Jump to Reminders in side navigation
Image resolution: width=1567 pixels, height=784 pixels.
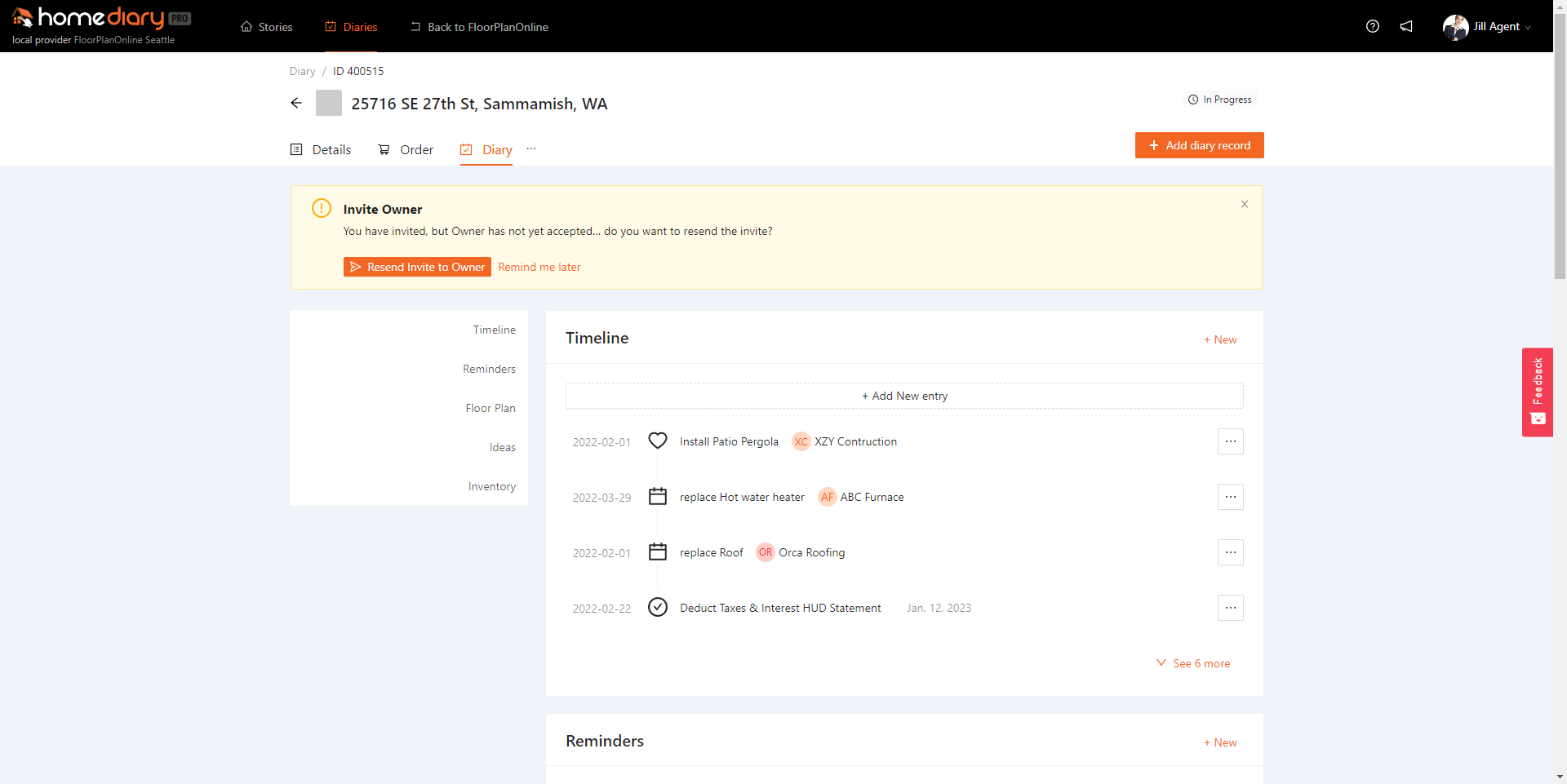(489, 369)
